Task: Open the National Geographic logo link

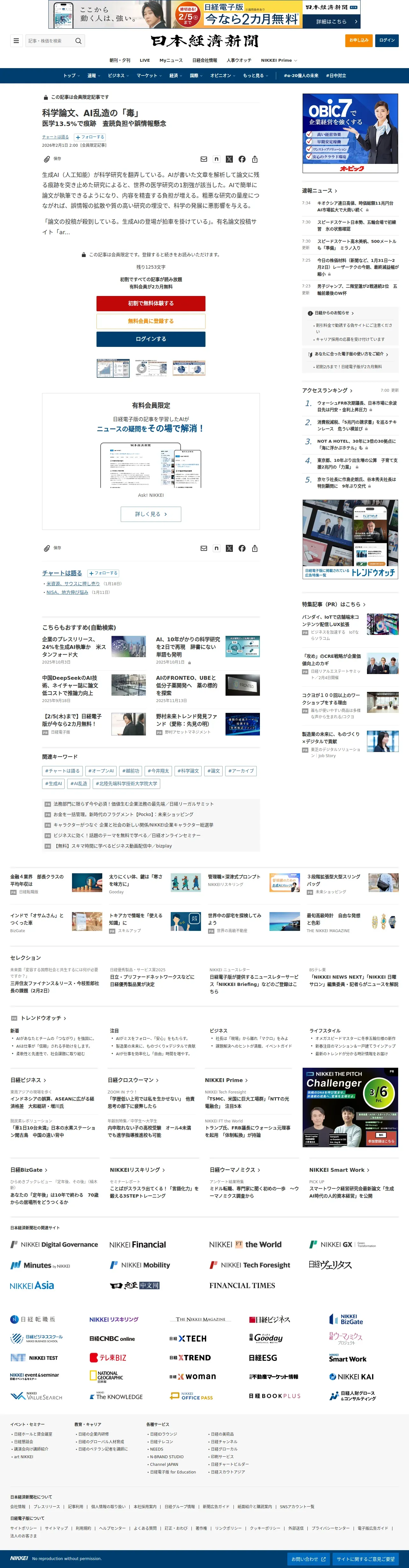Action: [106, 1377]
